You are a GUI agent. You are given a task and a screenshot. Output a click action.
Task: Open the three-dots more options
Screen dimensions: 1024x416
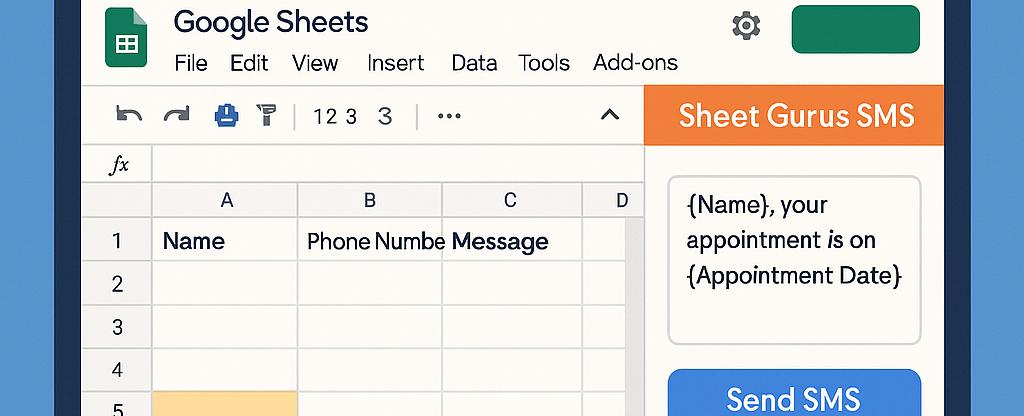click(x=449, y=116)
